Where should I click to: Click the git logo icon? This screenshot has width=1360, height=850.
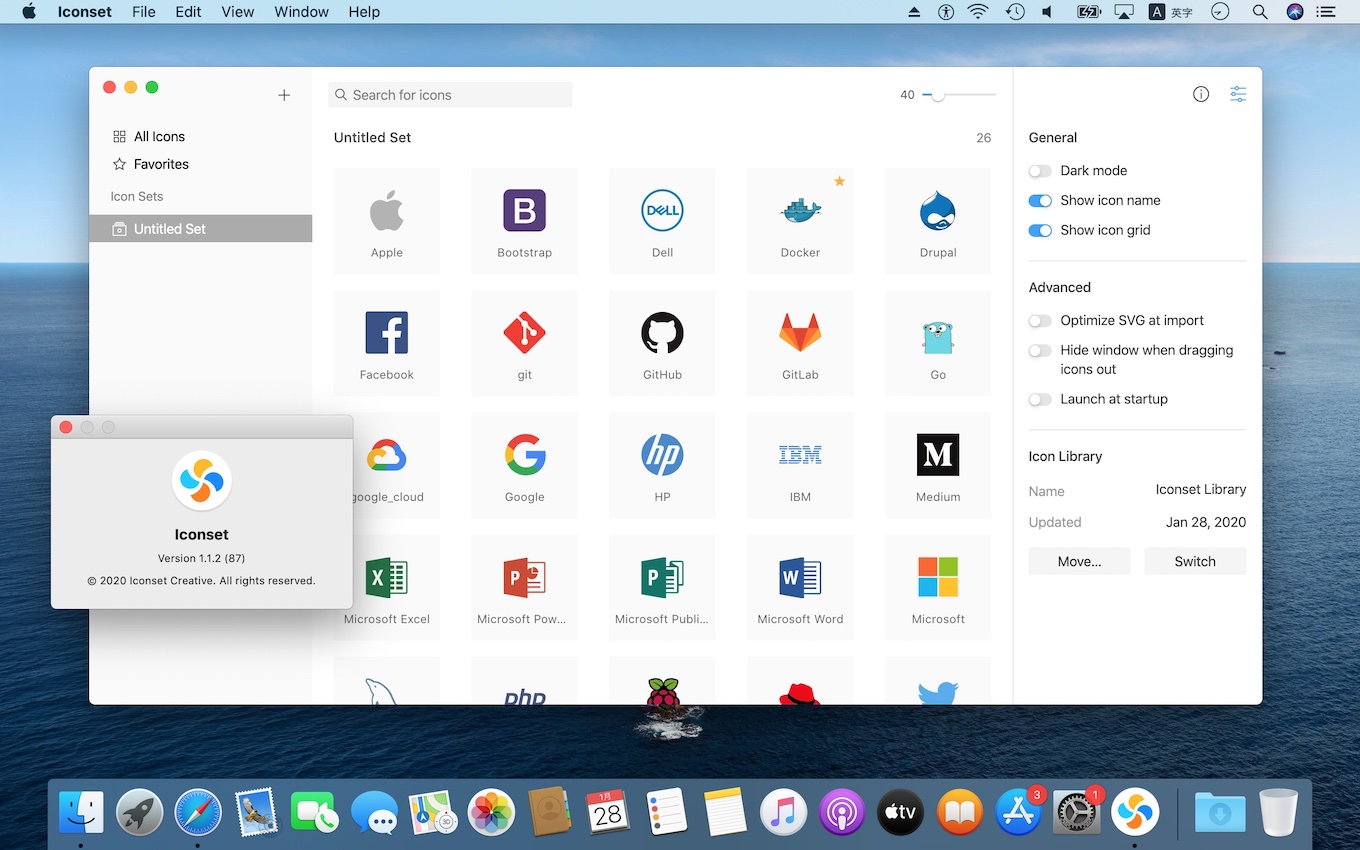pyautogui.click(x=525, y=333)
